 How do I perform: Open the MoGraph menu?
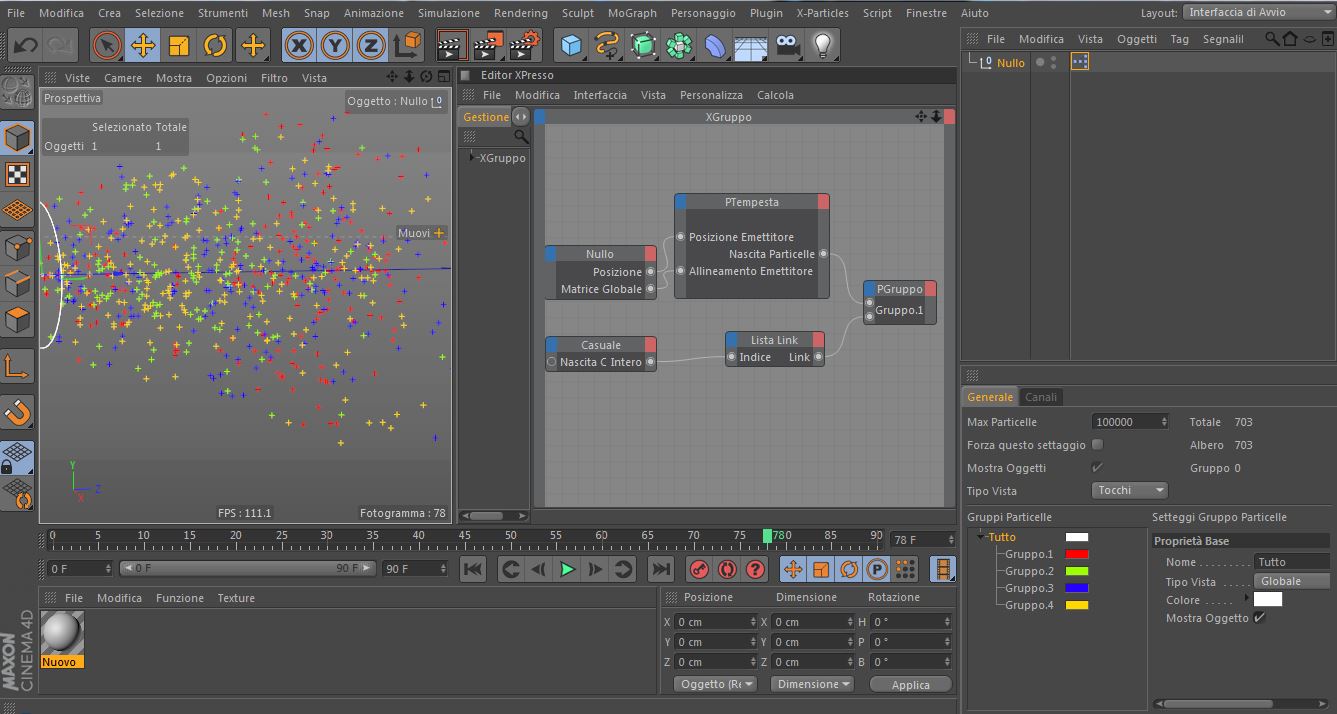point(632,13)
